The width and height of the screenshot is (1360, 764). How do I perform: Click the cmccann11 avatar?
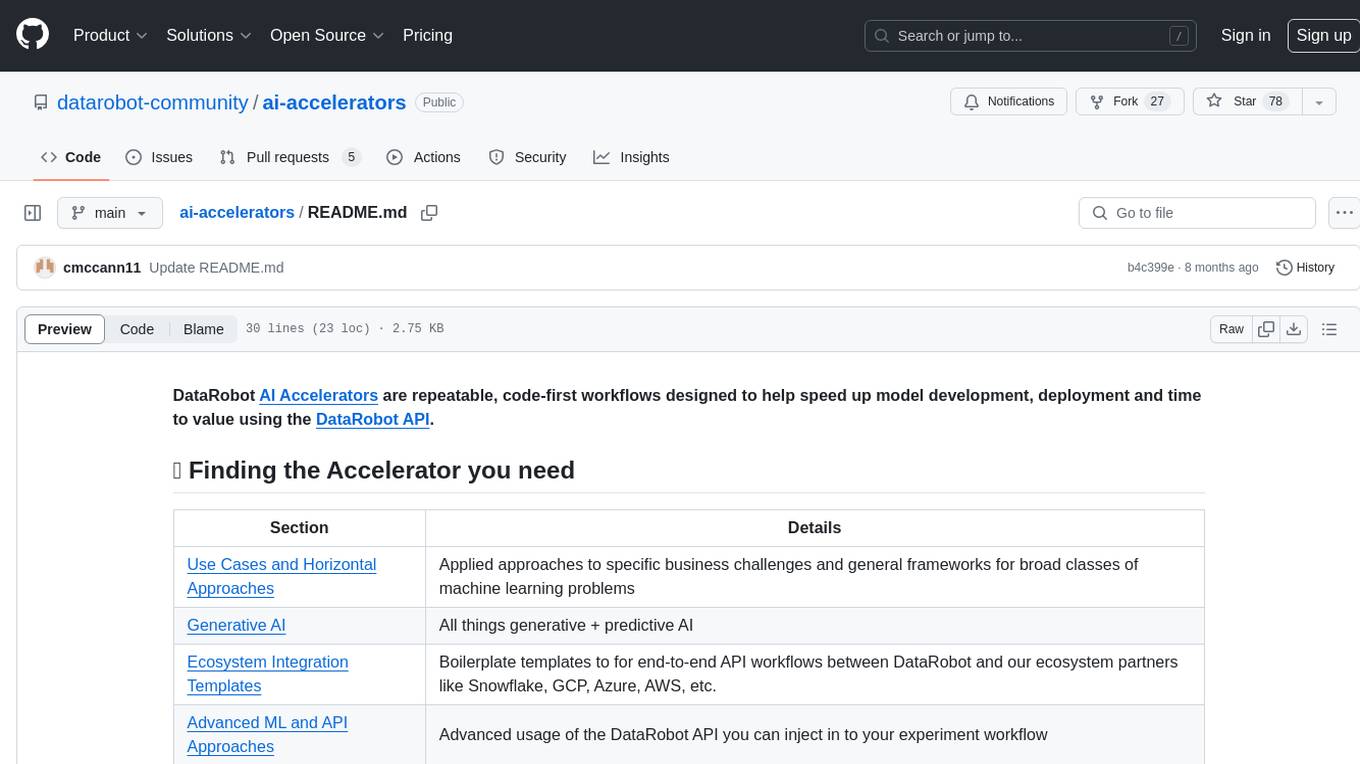click(44, 267)
